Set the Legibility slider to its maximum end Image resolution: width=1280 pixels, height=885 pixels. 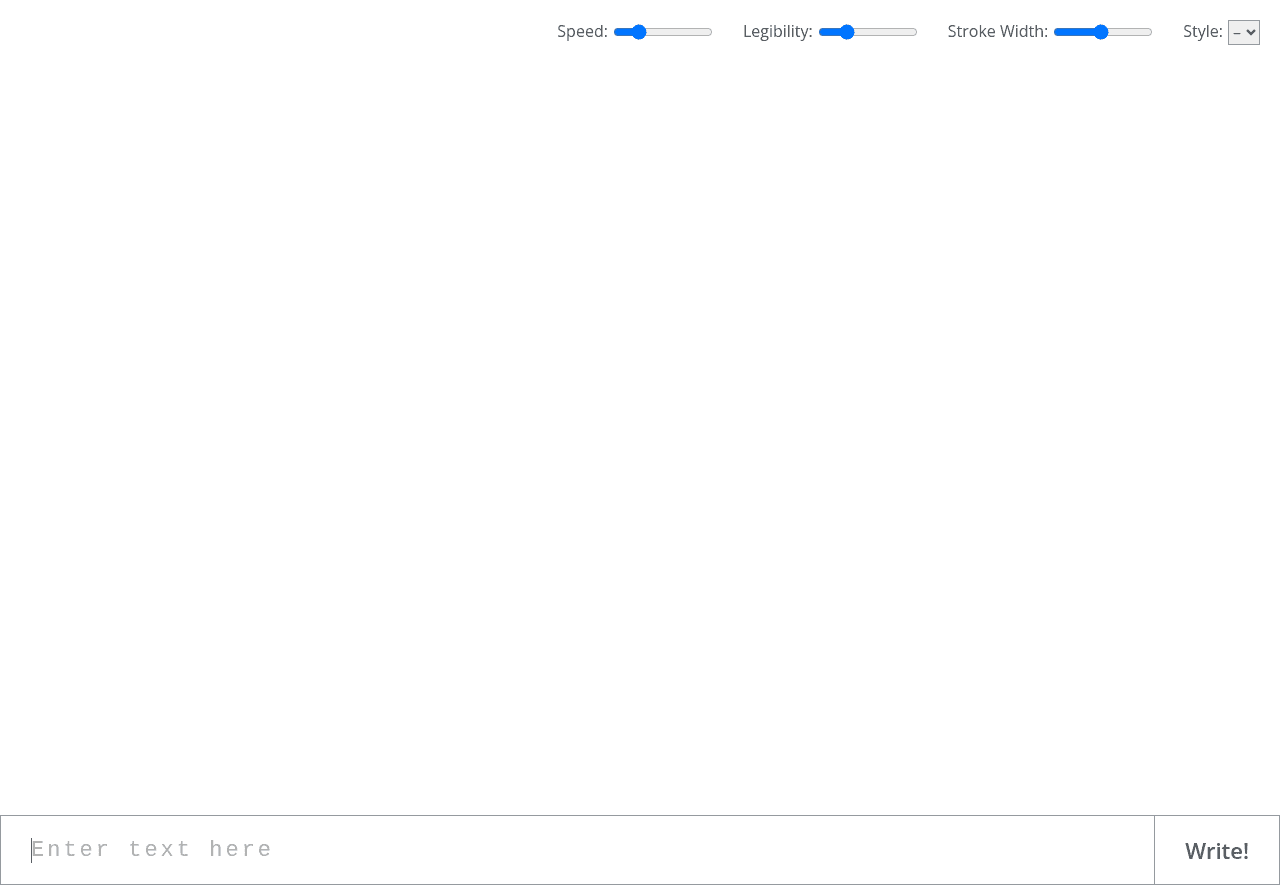tap(916, 32)
